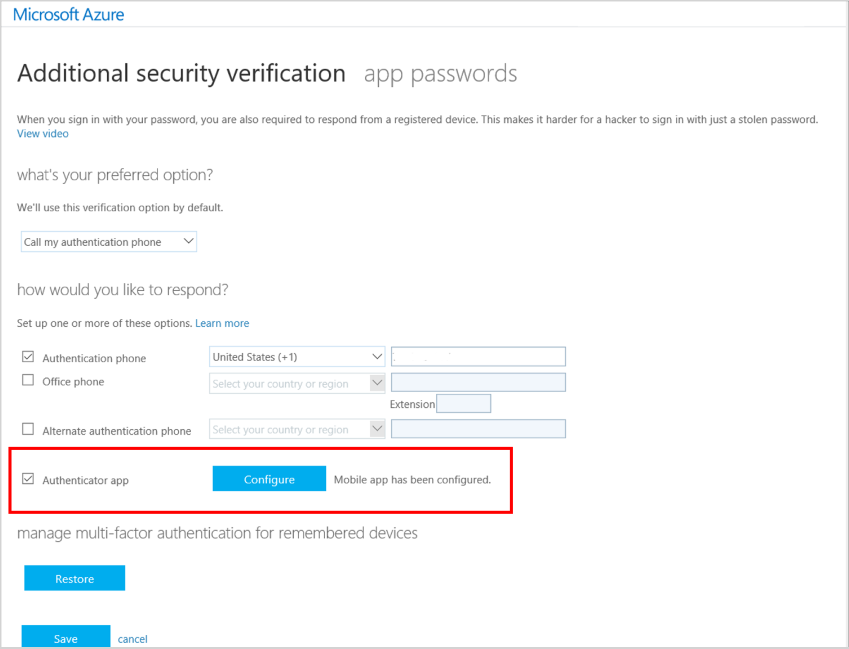This screenshot has height=649, width=849.
Task: Enable the Office phone checkbox
Action: click(x=28, y=381)
